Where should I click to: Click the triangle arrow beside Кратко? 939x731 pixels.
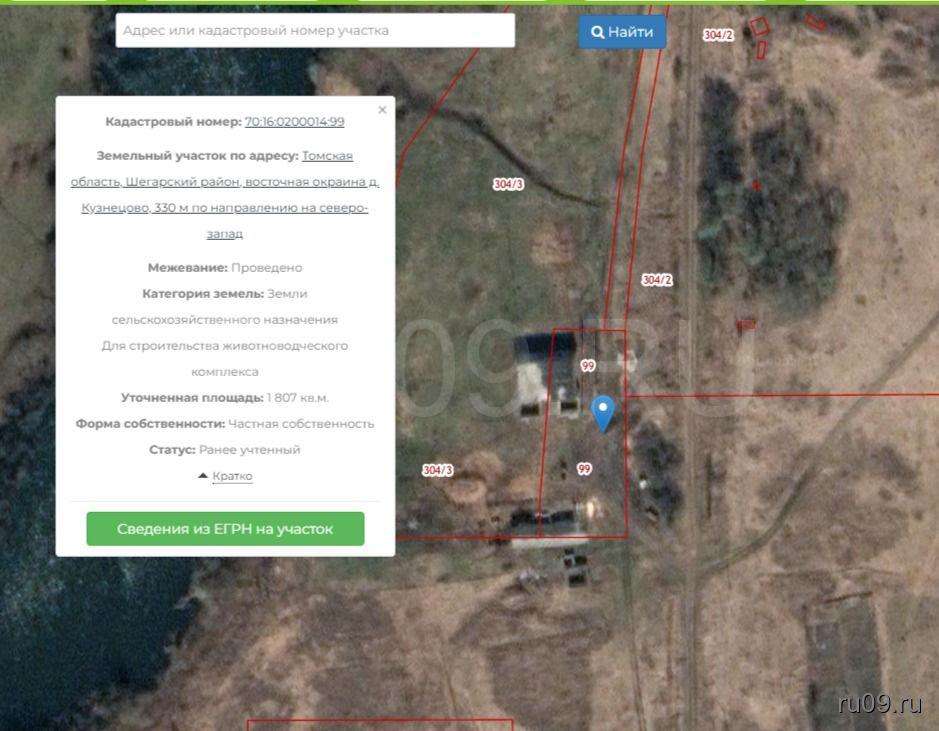[x=203, y=476]
